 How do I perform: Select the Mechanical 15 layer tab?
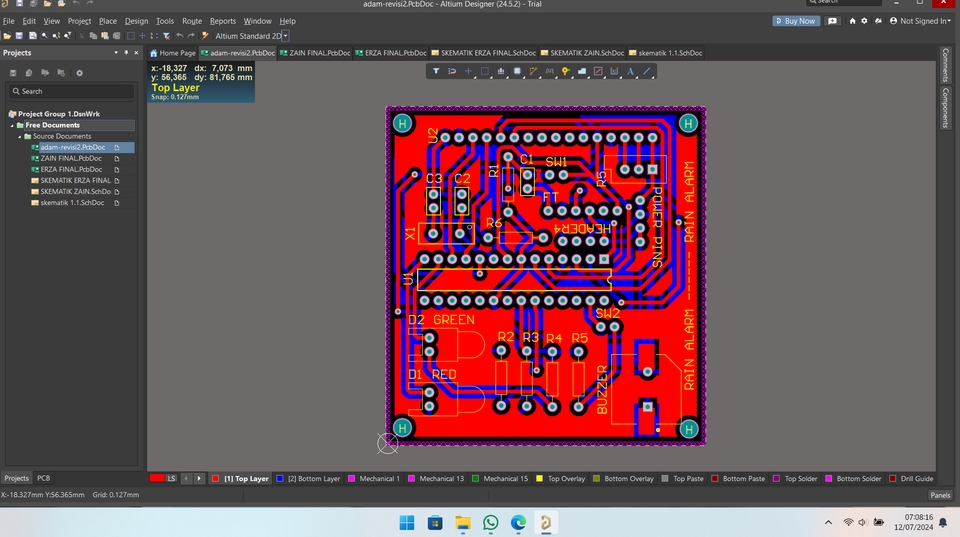click(x=500, y=478)
